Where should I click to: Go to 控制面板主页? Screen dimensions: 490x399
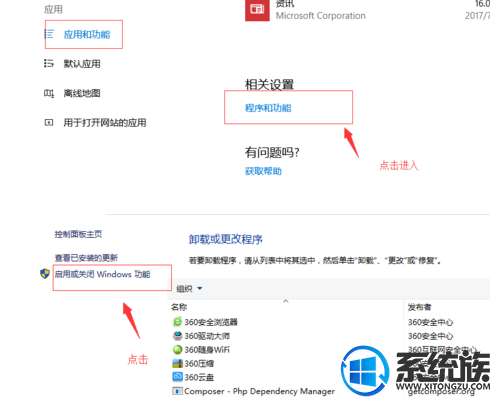[x=78, y=234]
